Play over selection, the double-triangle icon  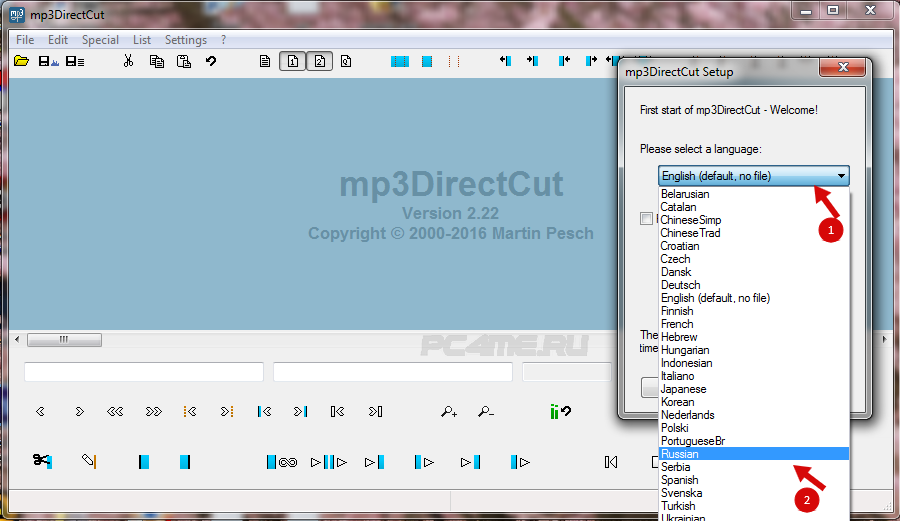point(328,462)
